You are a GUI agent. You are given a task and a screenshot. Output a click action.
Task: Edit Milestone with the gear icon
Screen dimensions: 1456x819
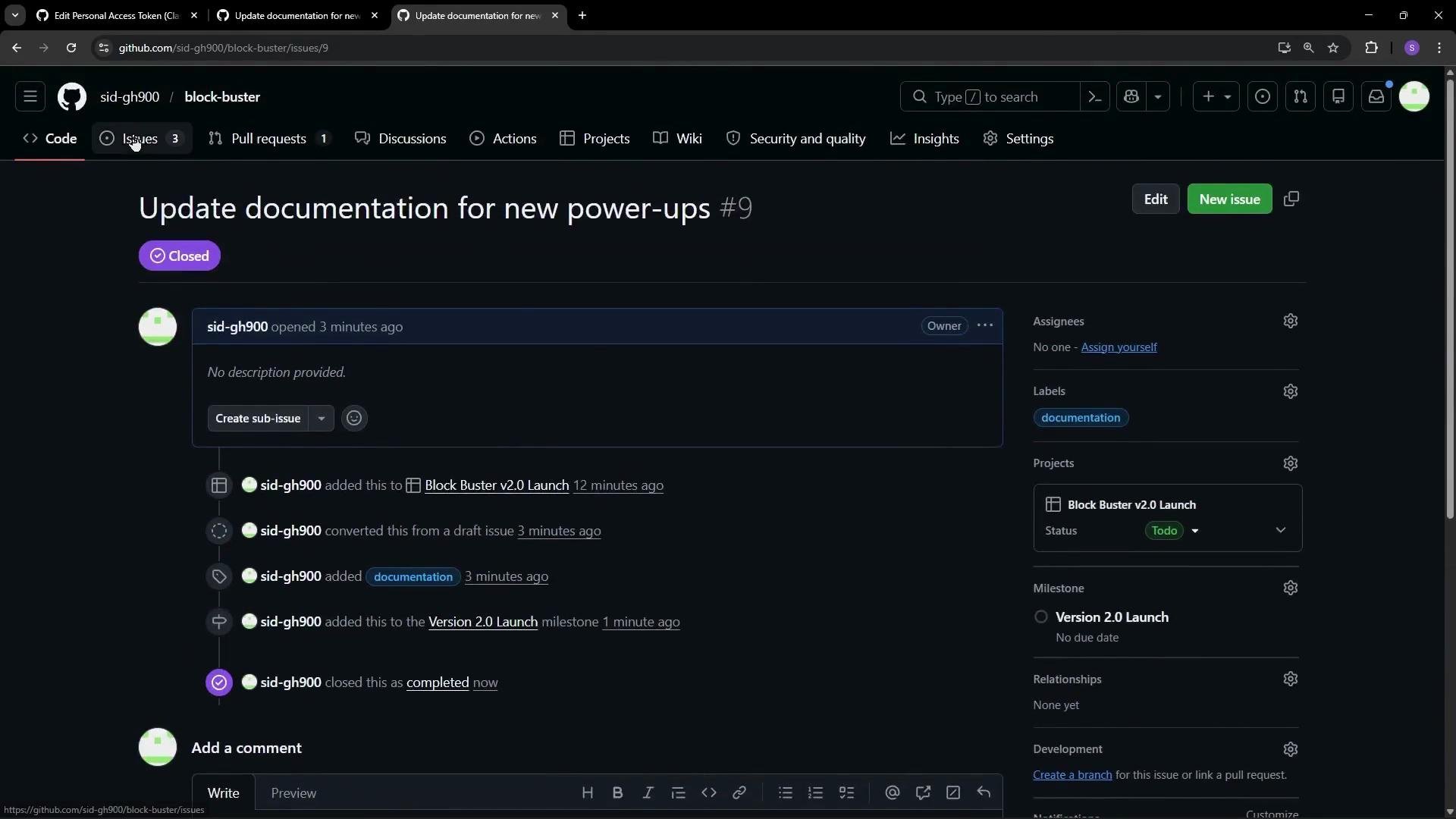(1291, 588)
